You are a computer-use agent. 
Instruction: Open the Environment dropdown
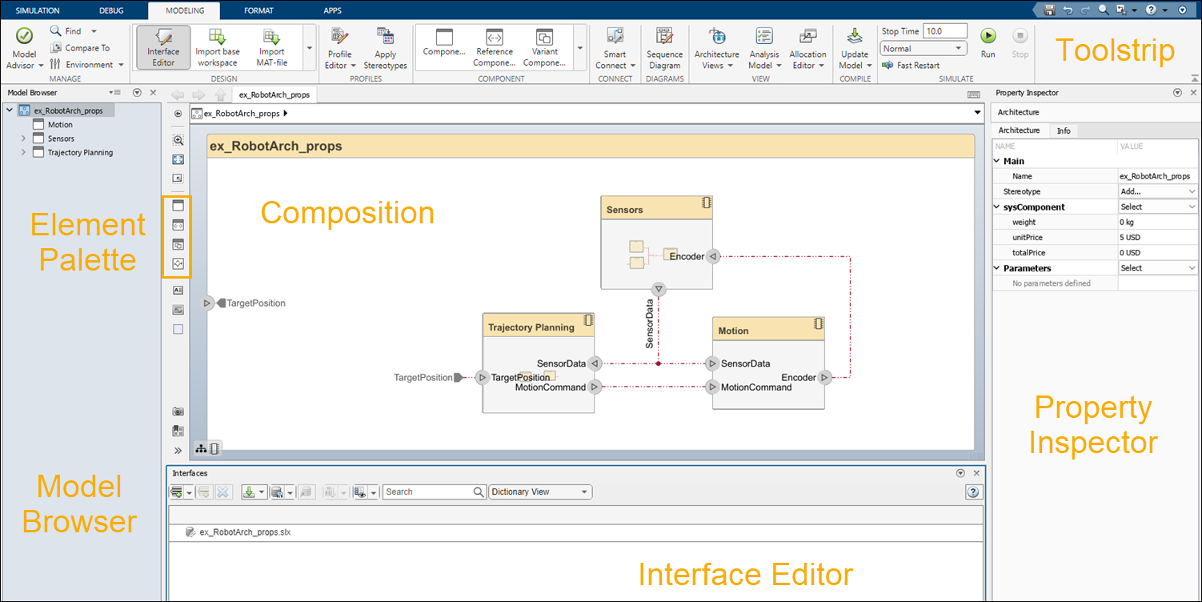point(86,64)
